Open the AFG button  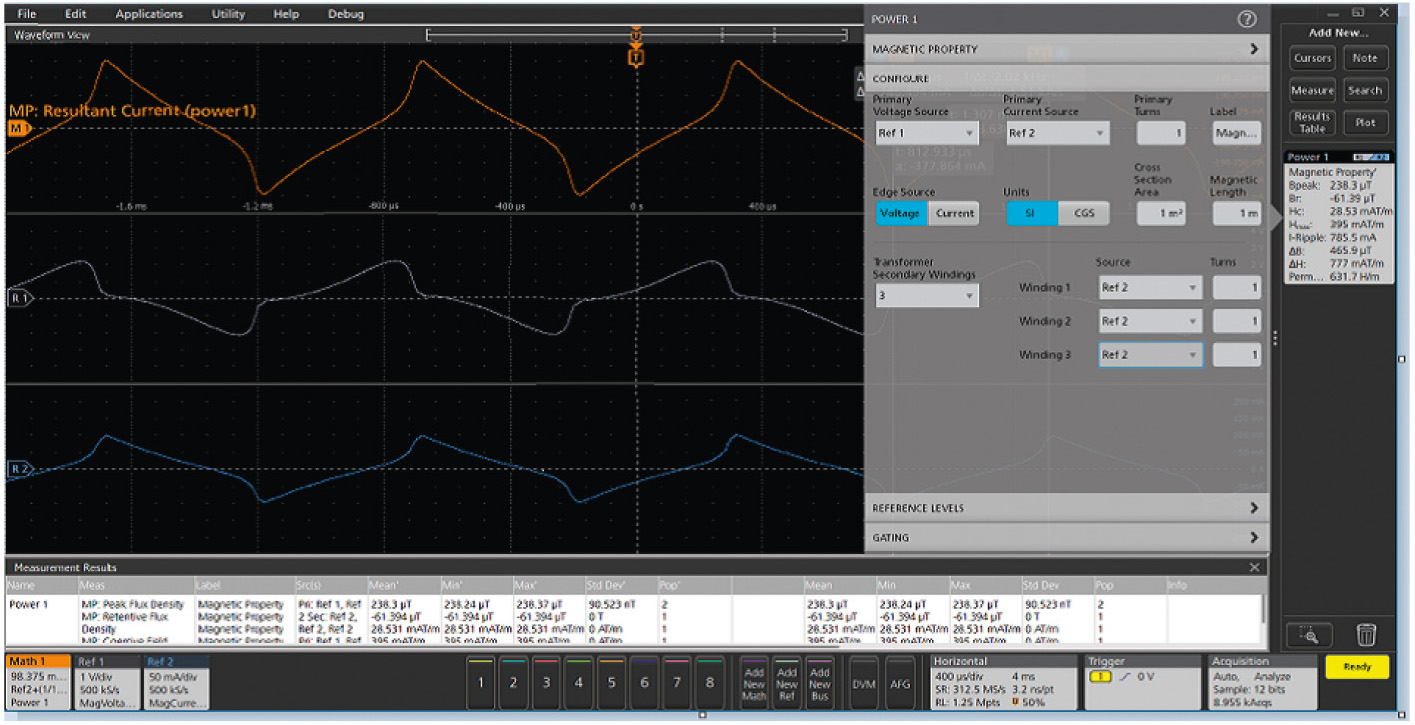point(900,682)
